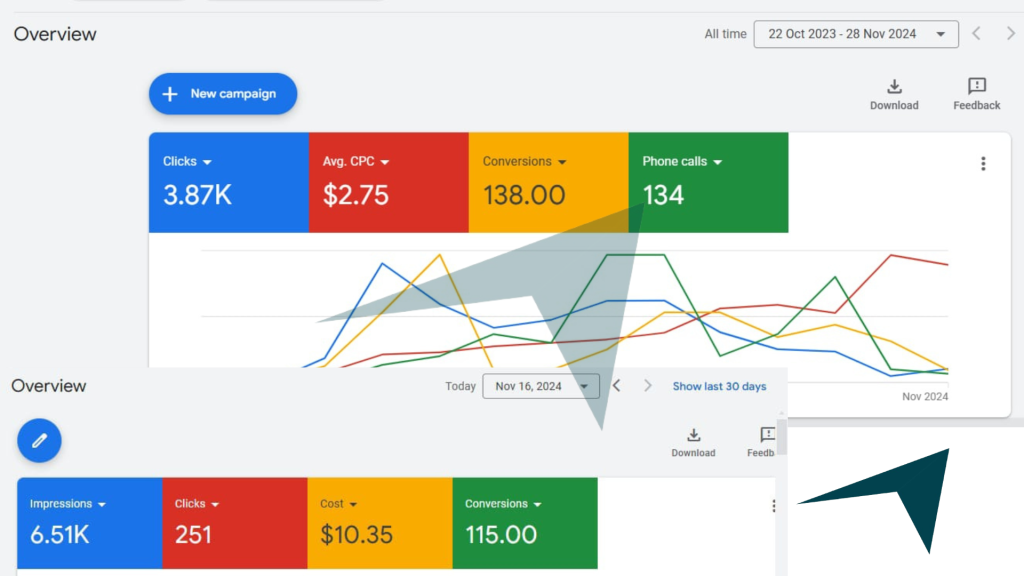Go to next period in upper overview

pyautogui.click(x=1010, y=33)
